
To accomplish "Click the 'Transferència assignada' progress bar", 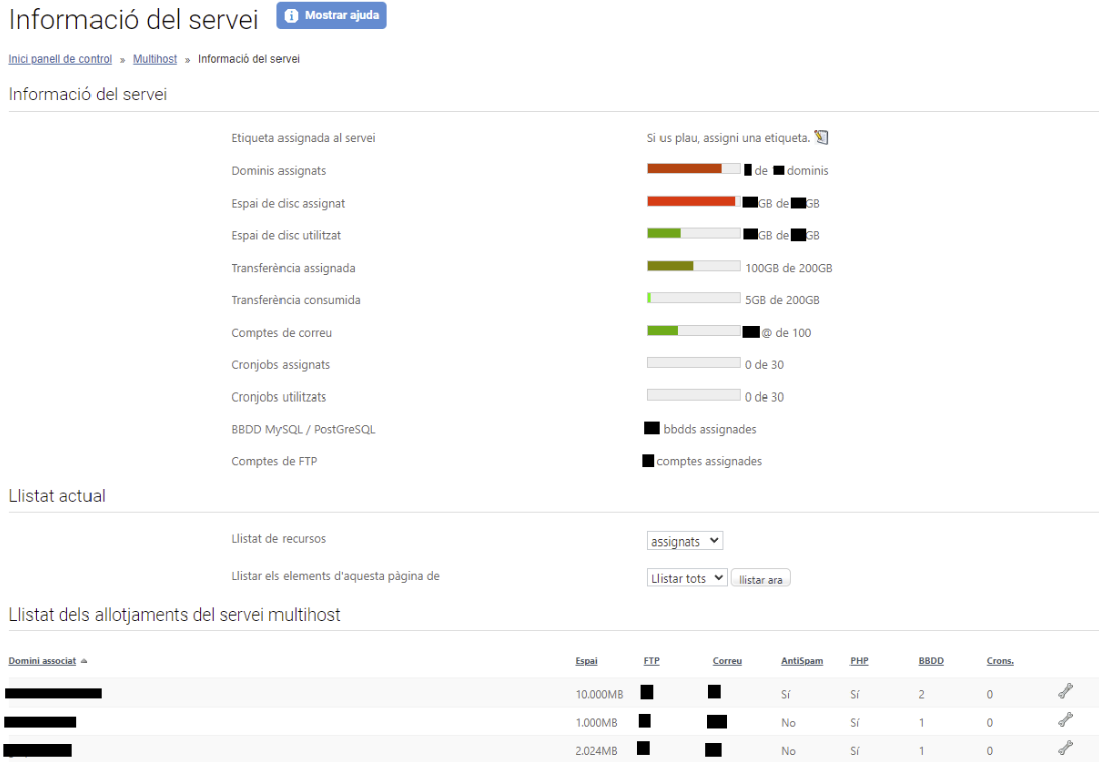I will pos(693,267).
